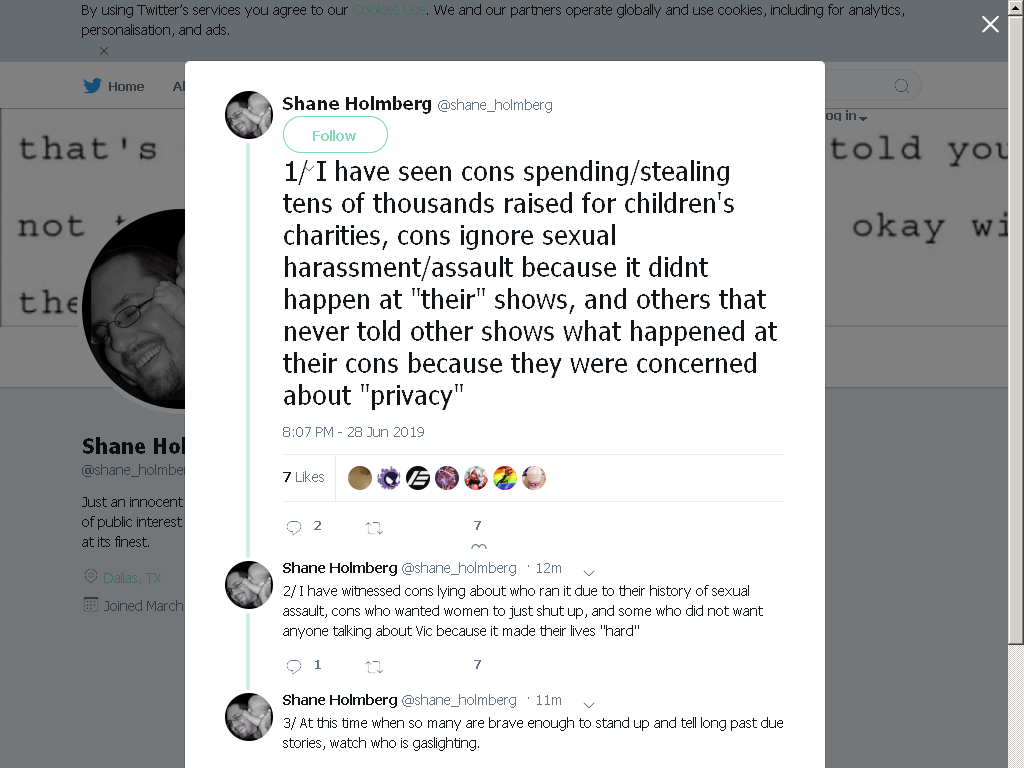Viewport: 1024px width, 768px height.
Task: View the 7 Likes list
Action: [304, 477]
